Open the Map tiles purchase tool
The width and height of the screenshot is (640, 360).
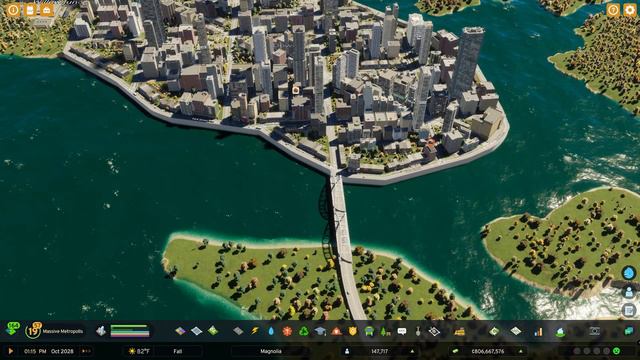[x=434, y=331]
